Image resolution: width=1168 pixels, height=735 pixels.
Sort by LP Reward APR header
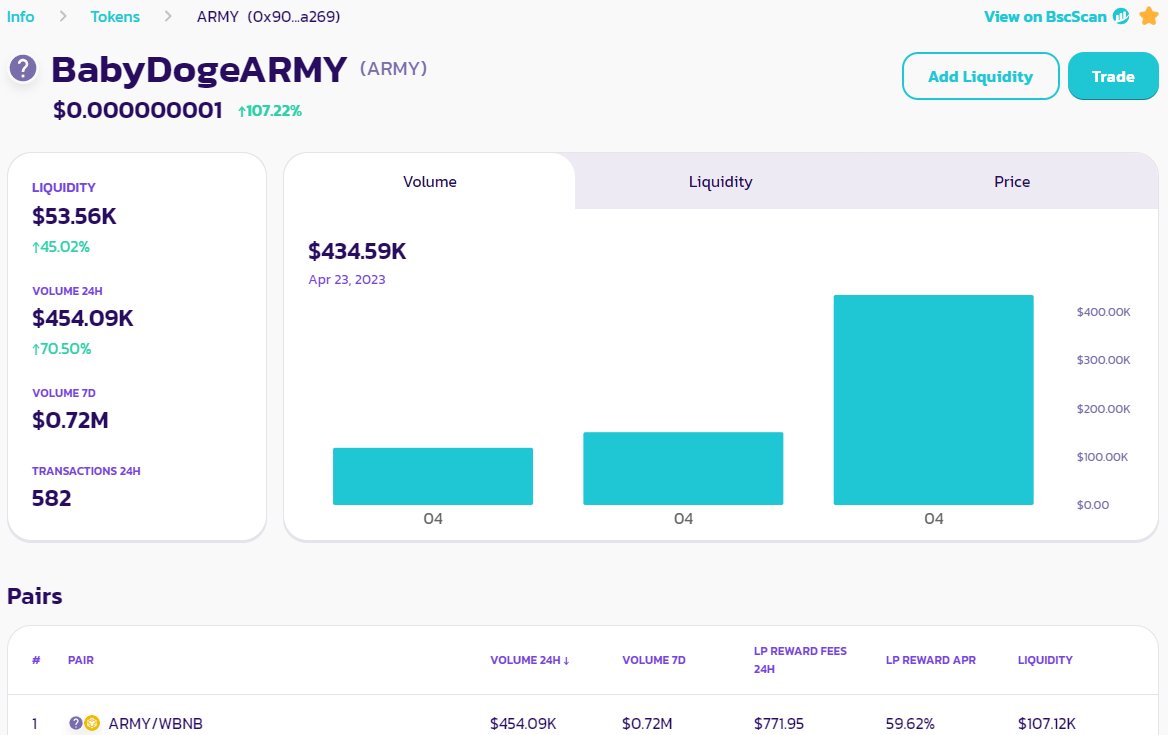pyautogui.click(x=930, y=660)
